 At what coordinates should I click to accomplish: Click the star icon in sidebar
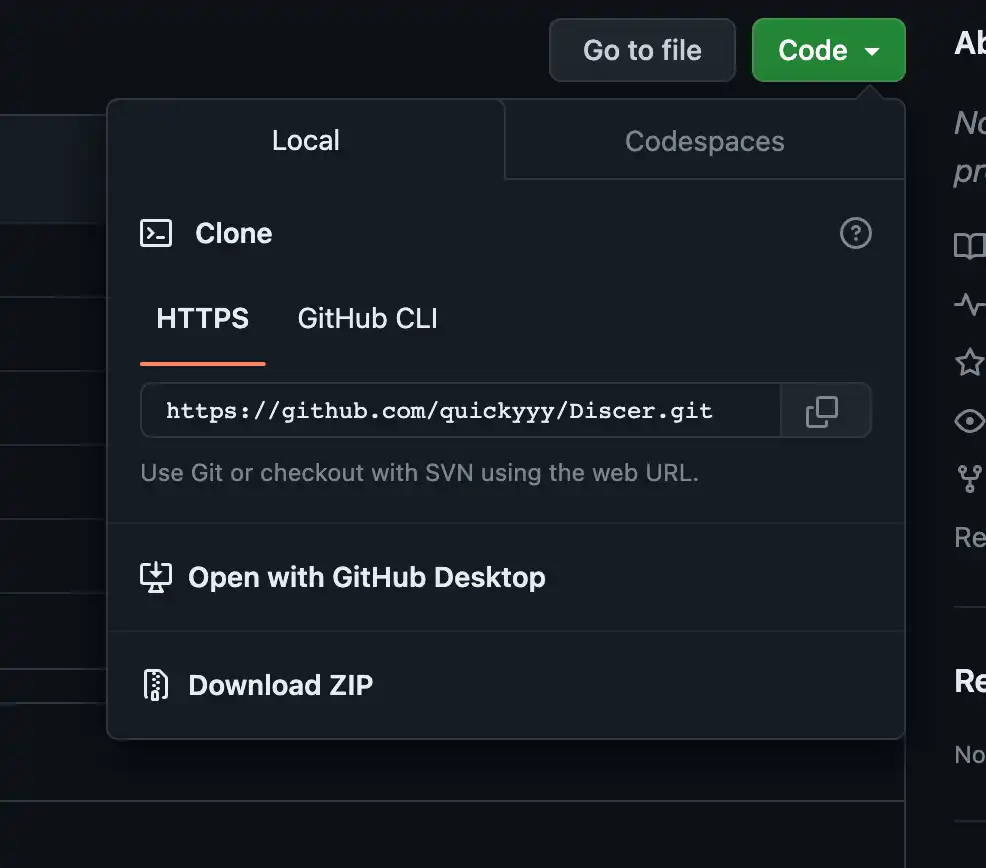(x=969, y=362)
